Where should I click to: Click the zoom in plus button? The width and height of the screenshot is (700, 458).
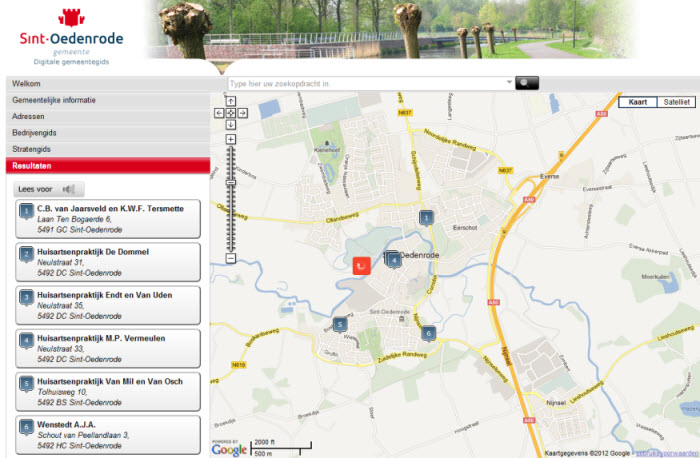[x=231, y=140]
